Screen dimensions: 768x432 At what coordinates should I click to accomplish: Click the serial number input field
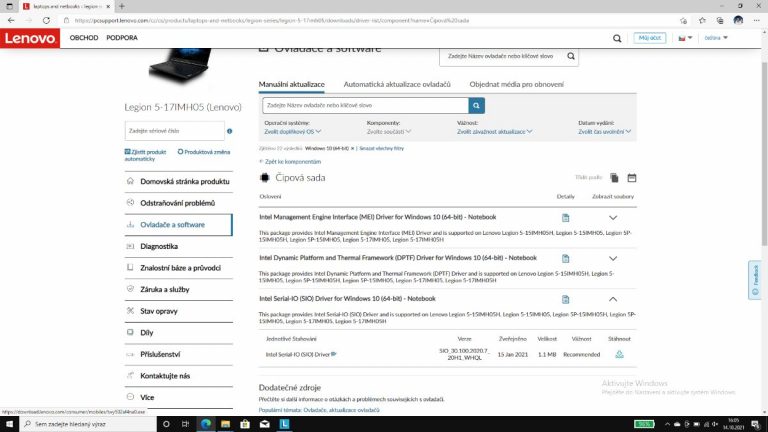pos(174,131)
